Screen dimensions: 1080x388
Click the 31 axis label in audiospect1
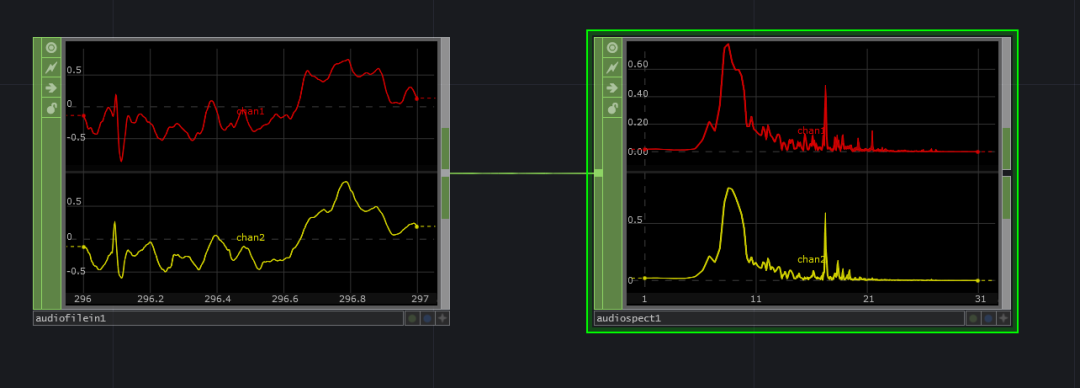click(x=980, y=300)
